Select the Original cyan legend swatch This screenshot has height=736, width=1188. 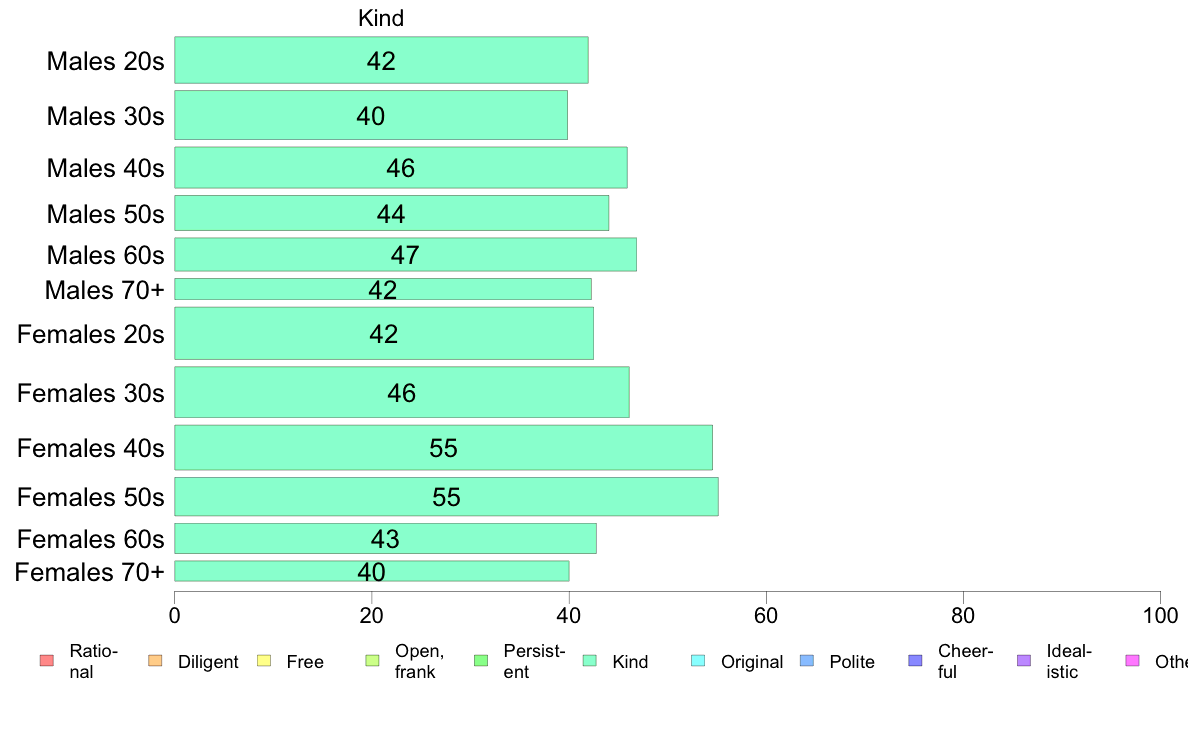(699, 661)
